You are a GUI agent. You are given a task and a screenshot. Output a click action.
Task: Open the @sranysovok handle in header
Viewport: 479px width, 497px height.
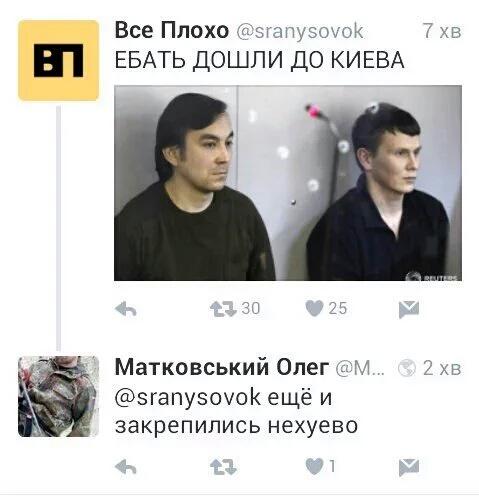300,31
